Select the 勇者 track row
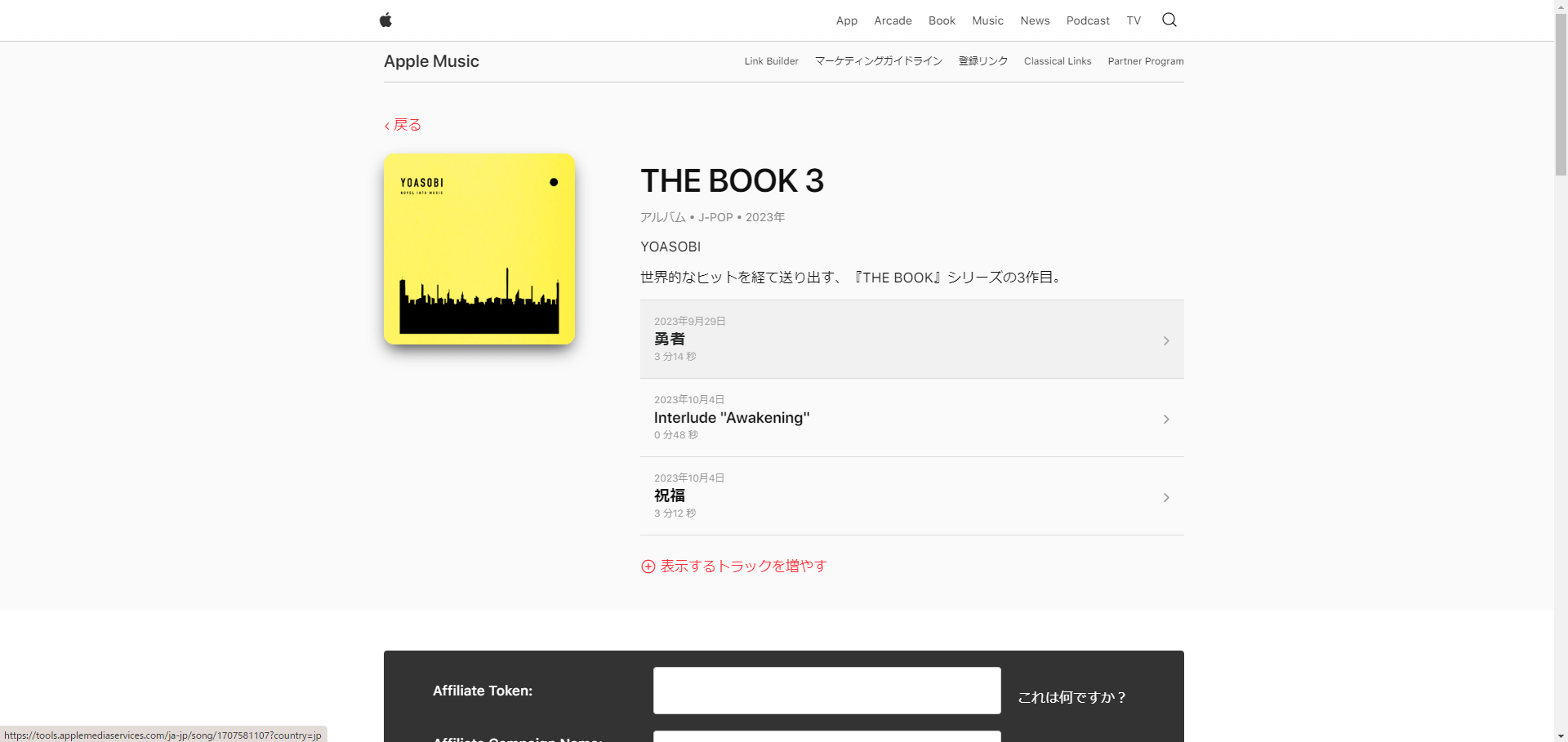Image resolution: width=1568 pixels, height=742 pixels. coord(911,339)
